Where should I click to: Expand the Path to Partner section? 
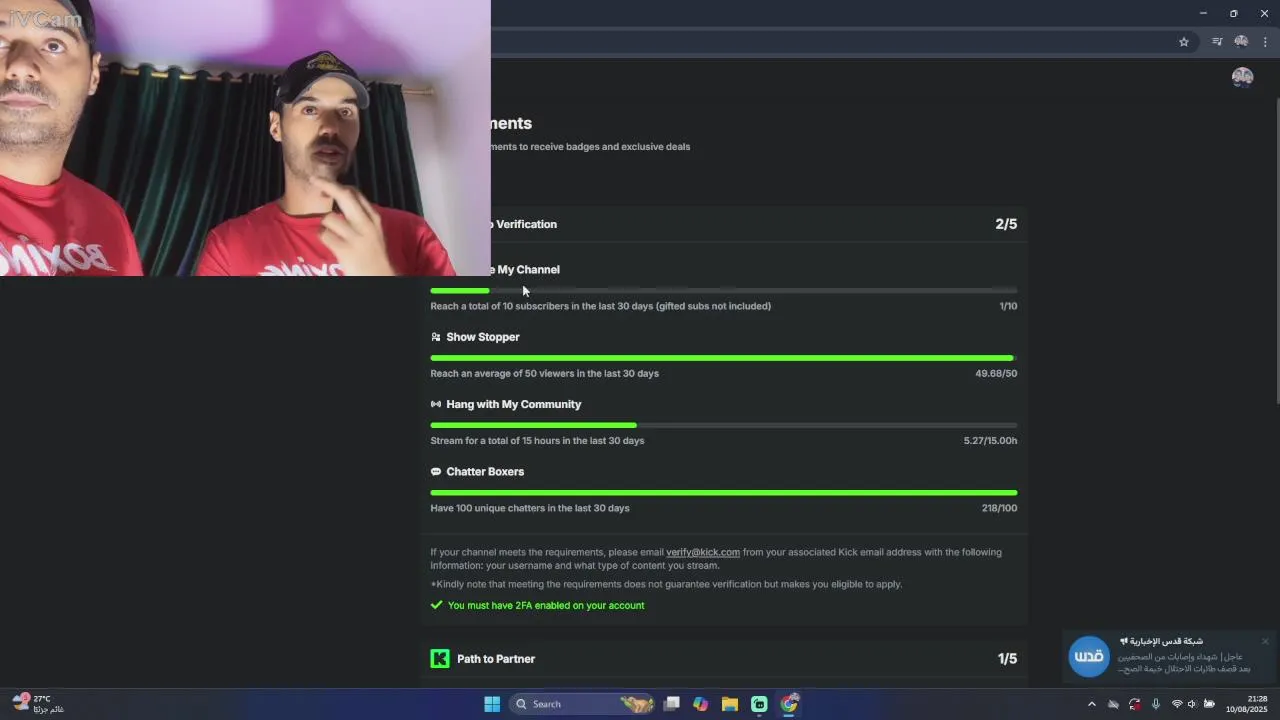click(x=724, y=659)
